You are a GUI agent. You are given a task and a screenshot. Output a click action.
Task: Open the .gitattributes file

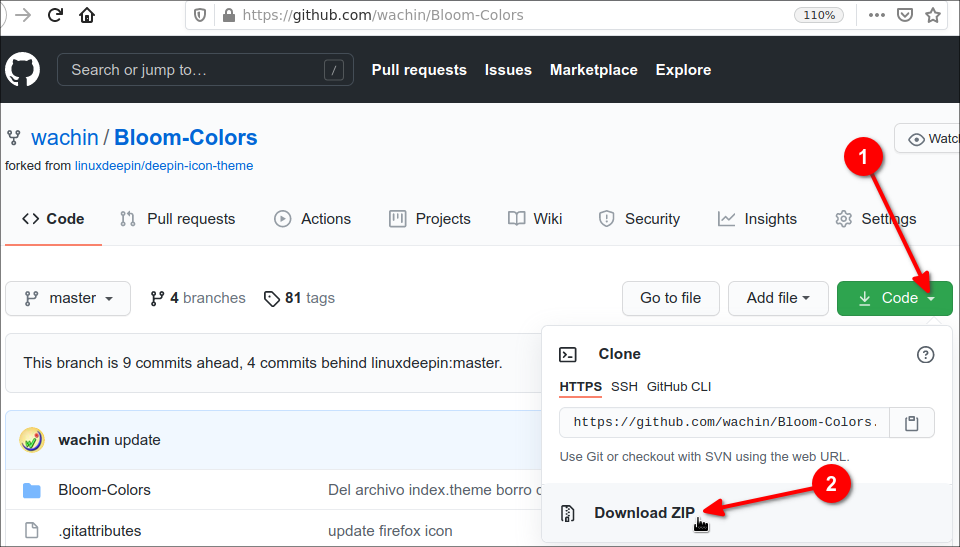[x=100, y=530]
